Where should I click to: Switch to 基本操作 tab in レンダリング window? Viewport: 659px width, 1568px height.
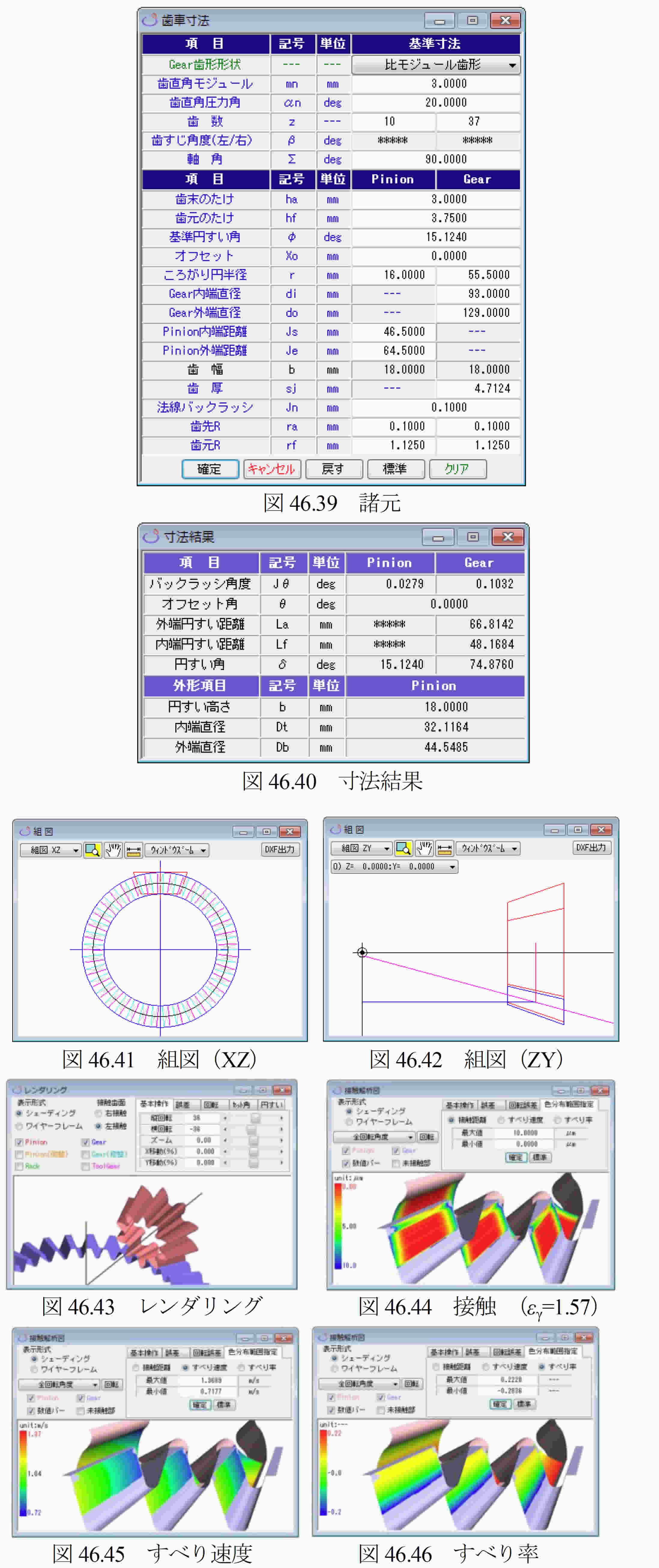(x=154, y=1104)
